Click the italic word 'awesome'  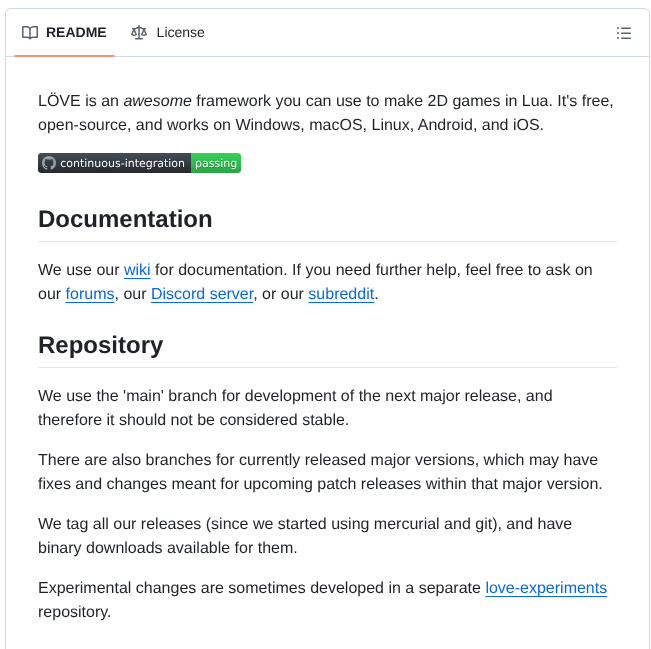point(158,101)
